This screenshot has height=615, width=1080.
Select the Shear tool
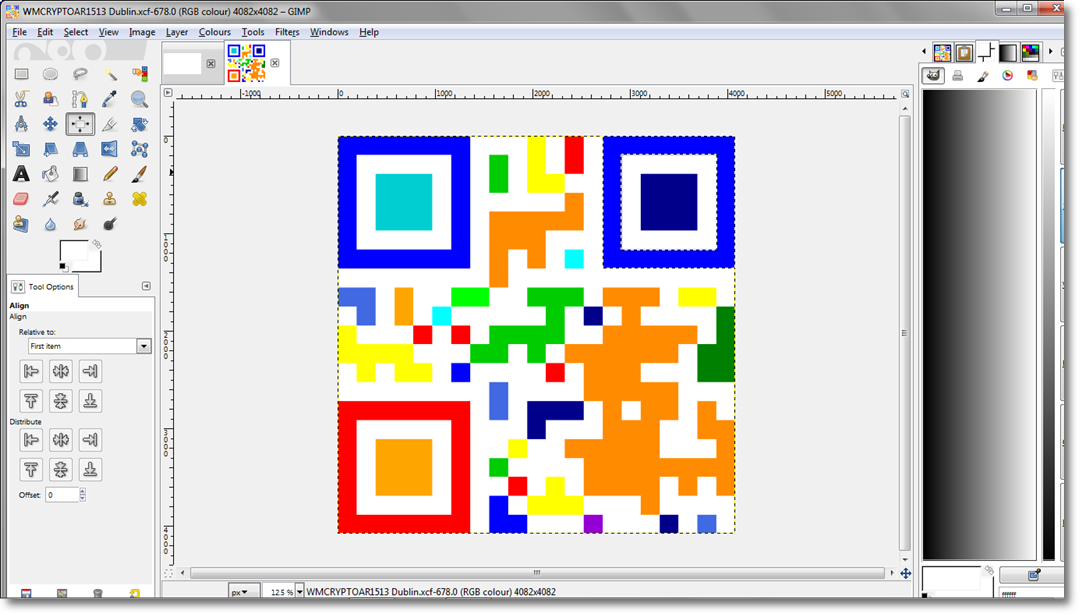point(50,149)
